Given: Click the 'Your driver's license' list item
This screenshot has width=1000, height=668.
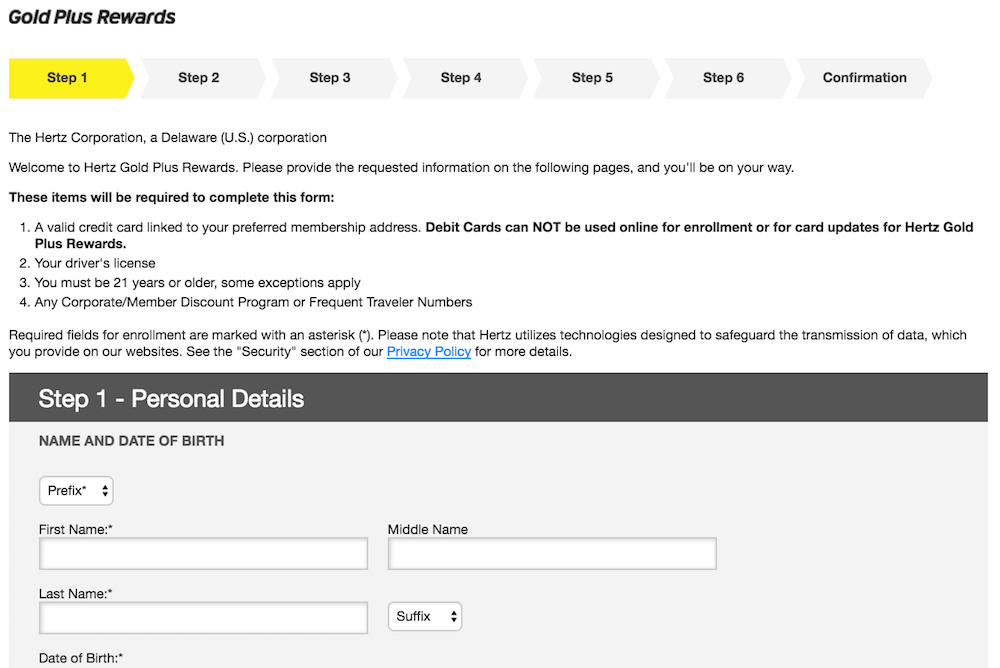Looking at the screenshot, I should tap(95, 263).
